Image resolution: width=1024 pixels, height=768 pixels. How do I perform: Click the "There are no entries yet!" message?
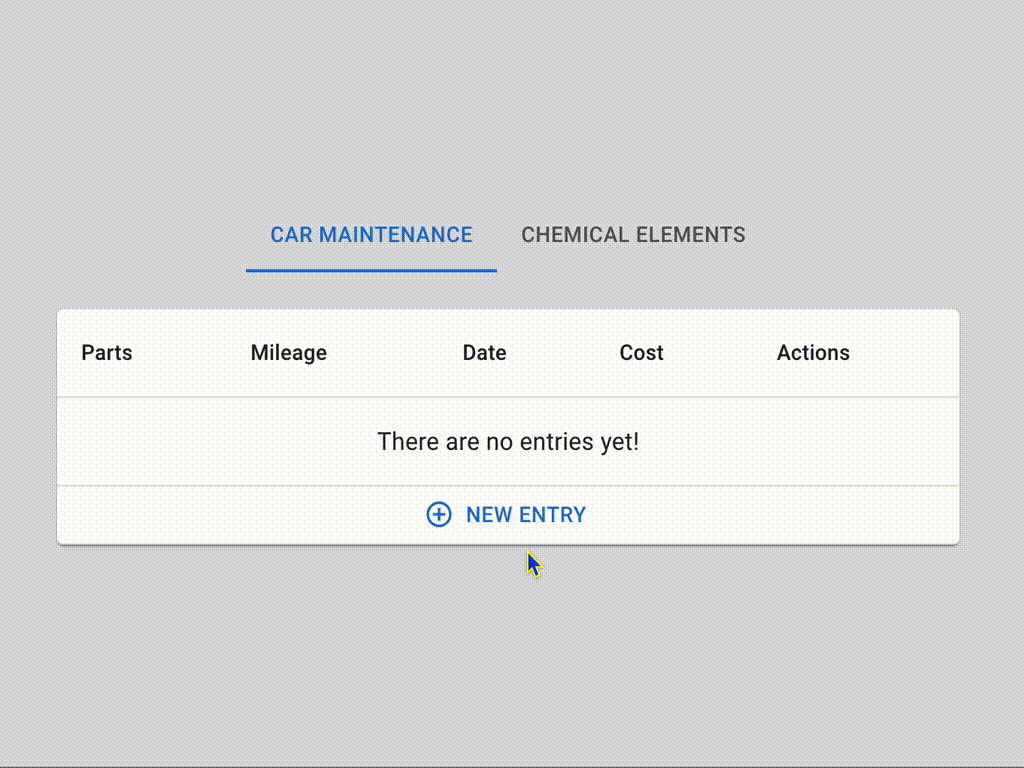(508, 441)
